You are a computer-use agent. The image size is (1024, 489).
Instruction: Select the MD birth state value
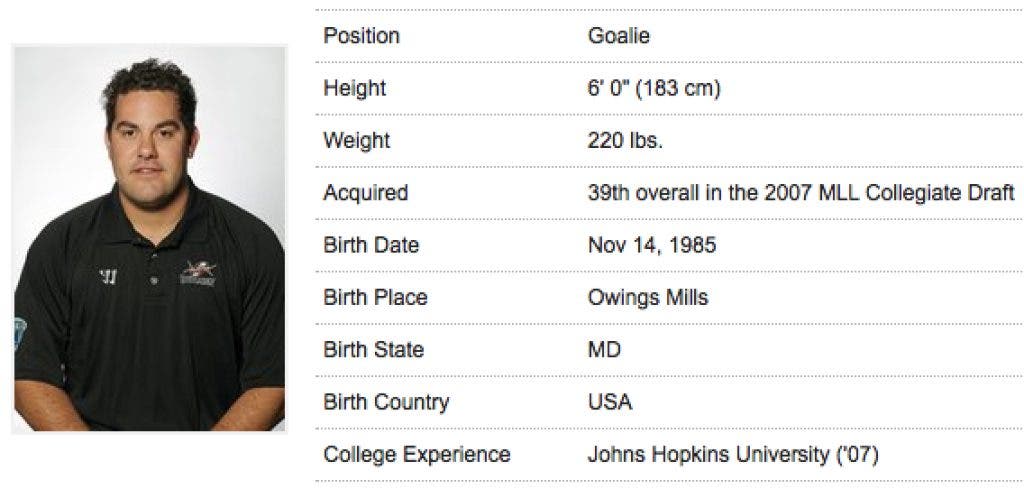(x=604, y=350)
